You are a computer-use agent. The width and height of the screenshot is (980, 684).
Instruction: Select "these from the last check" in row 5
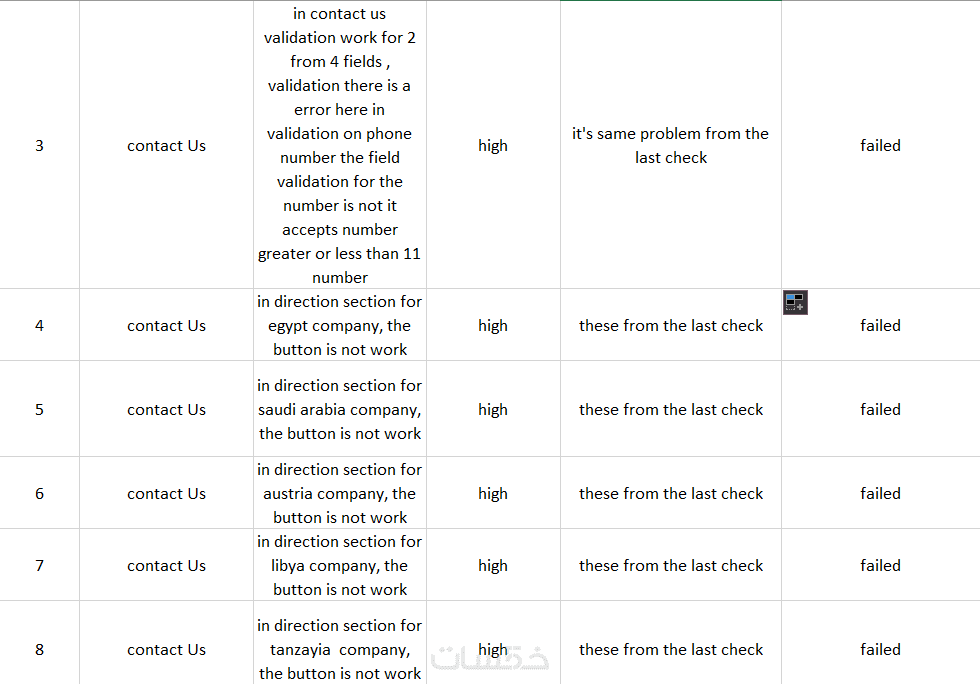click(x=670, y=410)
